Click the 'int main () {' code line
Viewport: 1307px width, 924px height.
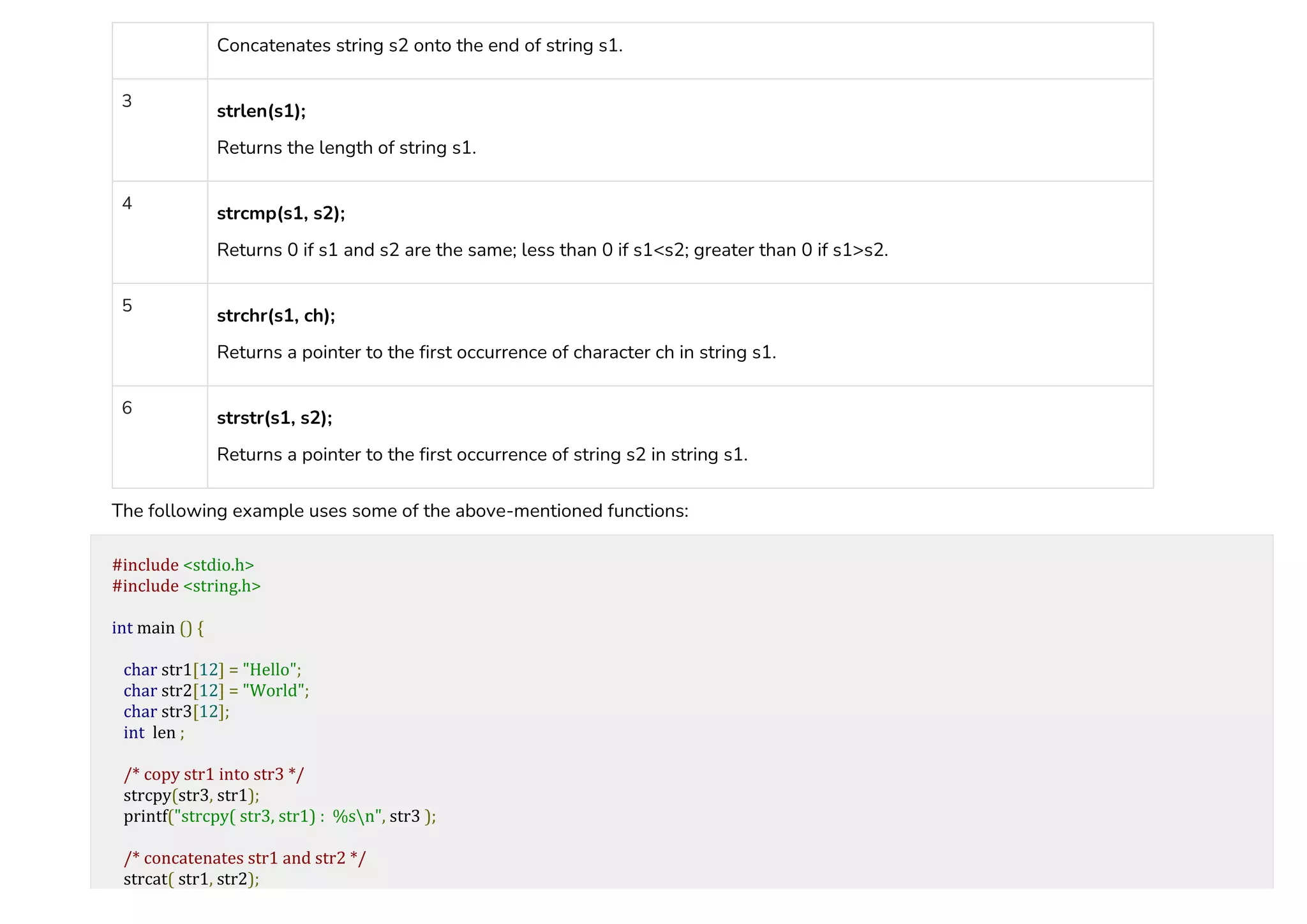(158, 628)
